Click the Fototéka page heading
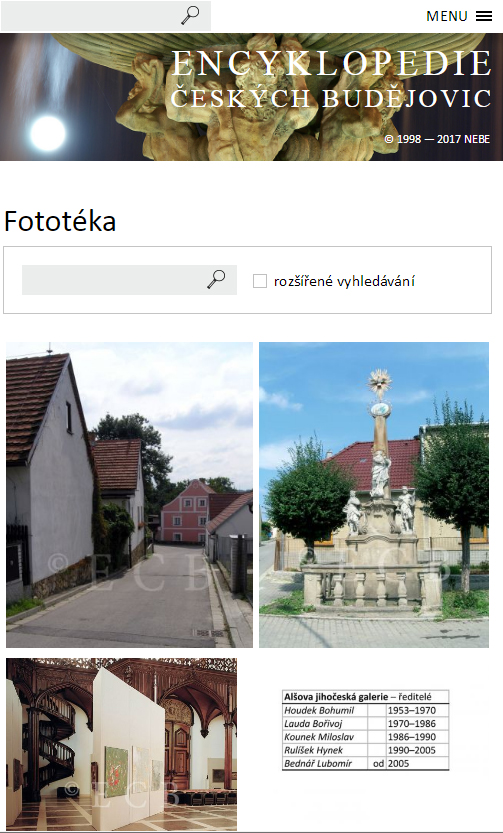Image resolution: width=503 pixels, height=833 pixels. click(x=60, y=222)
